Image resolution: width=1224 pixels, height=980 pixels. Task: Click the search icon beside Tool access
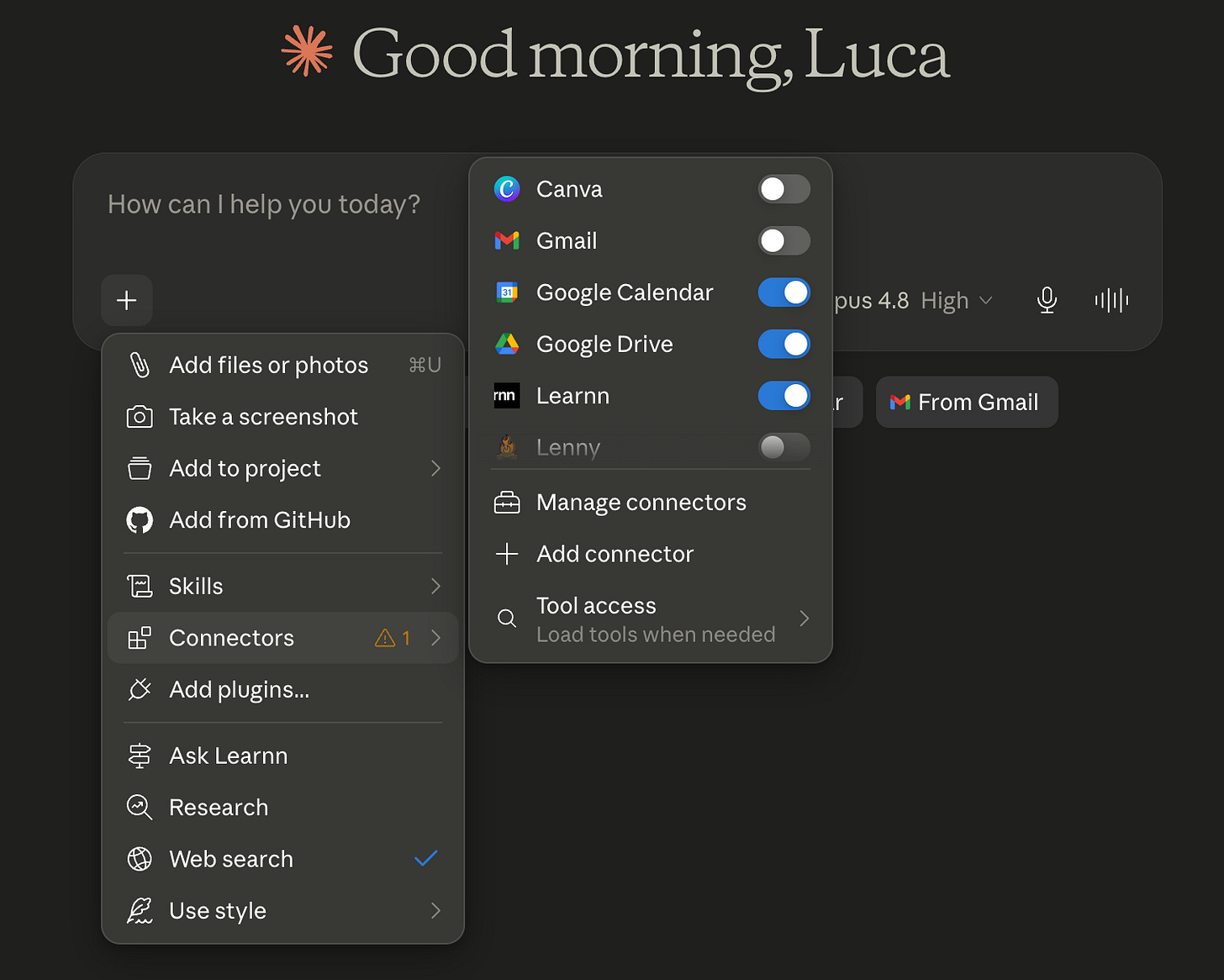tap(507, 619)
